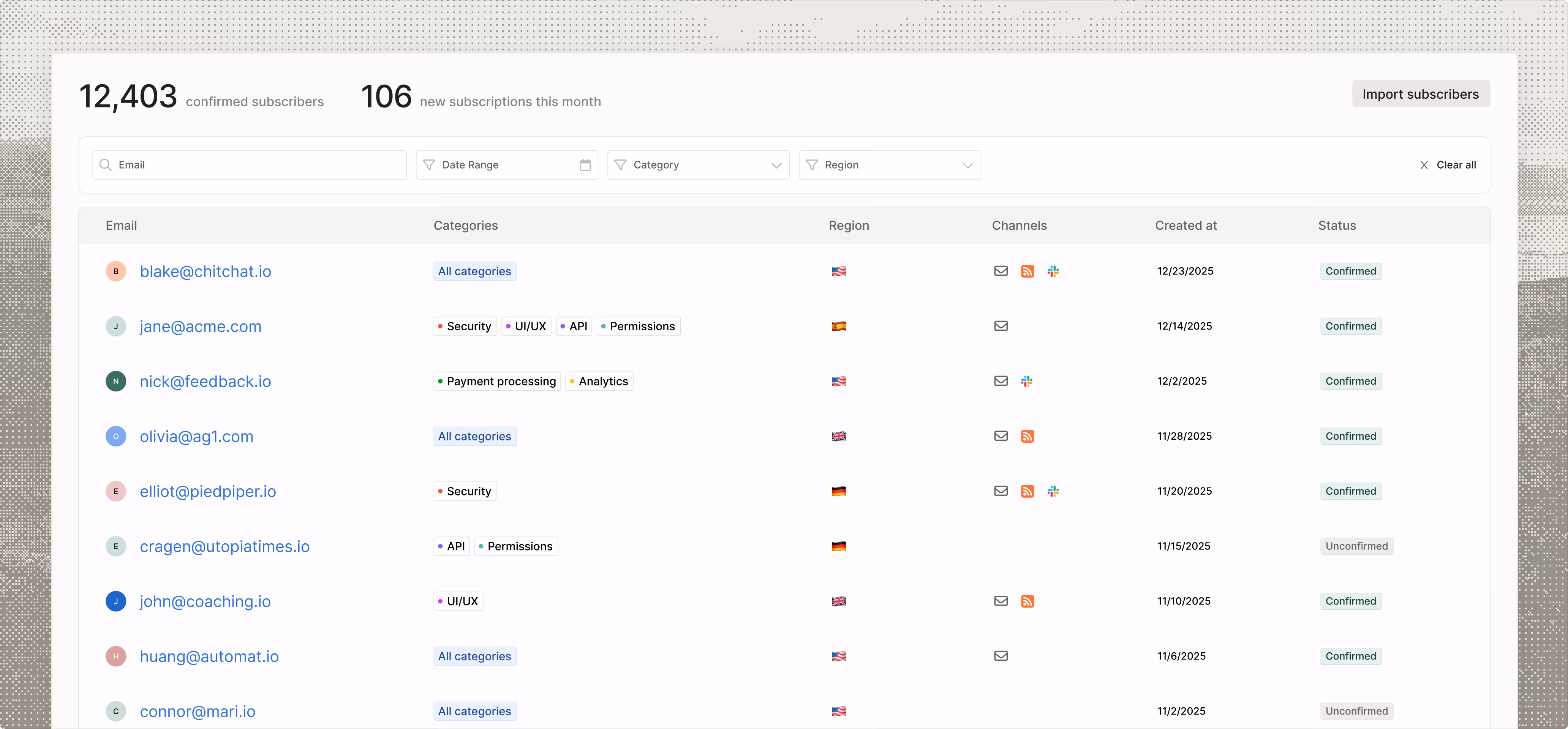Click the calendar icon in Date Range filter
Viewport: 1568px width, 729px height.
click(x=585, y=165)
